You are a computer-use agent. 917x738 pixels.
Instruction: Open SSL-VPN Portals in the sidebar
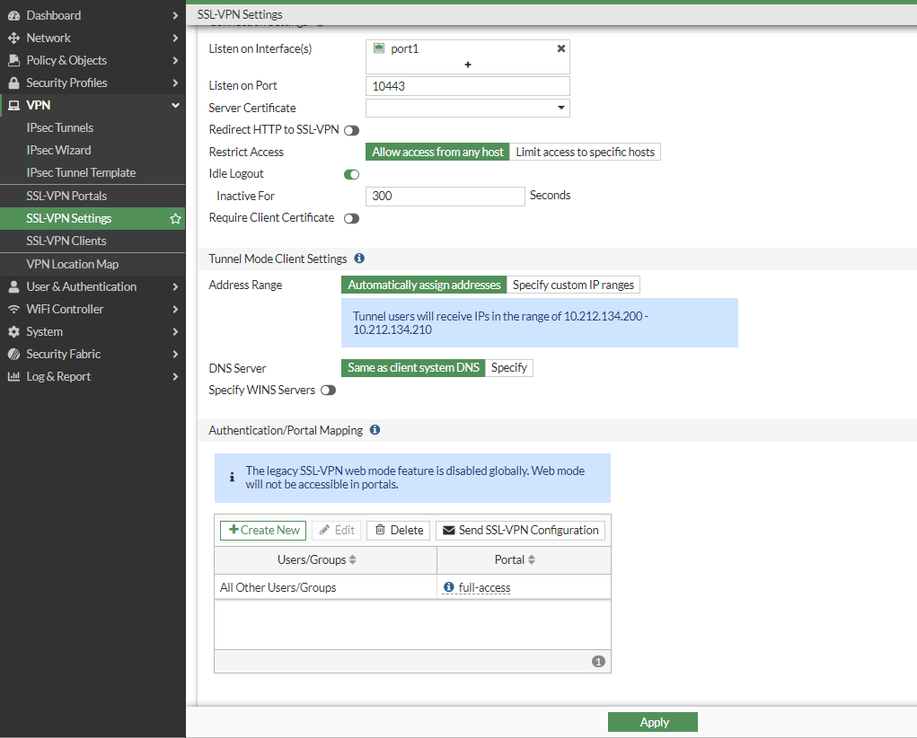[66, 196]
